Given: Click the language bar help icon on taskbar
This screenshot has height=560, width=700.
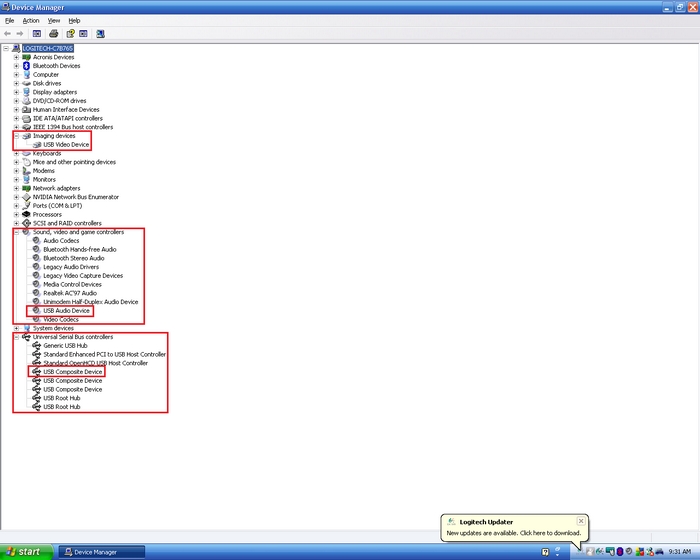Looking at the screenshot, I should click(545, 552).
